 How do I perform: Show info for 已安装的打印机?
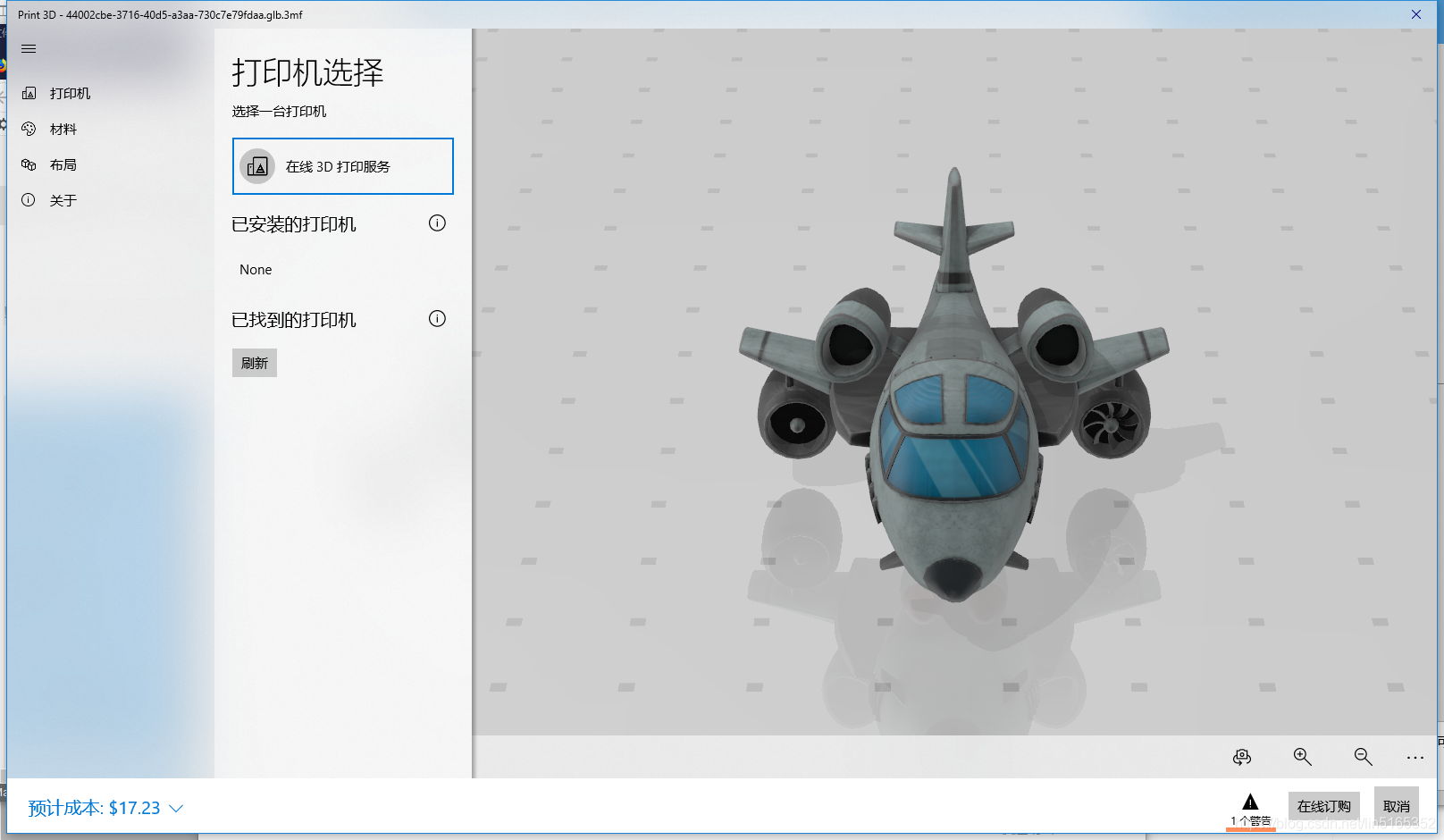[437, 223]
